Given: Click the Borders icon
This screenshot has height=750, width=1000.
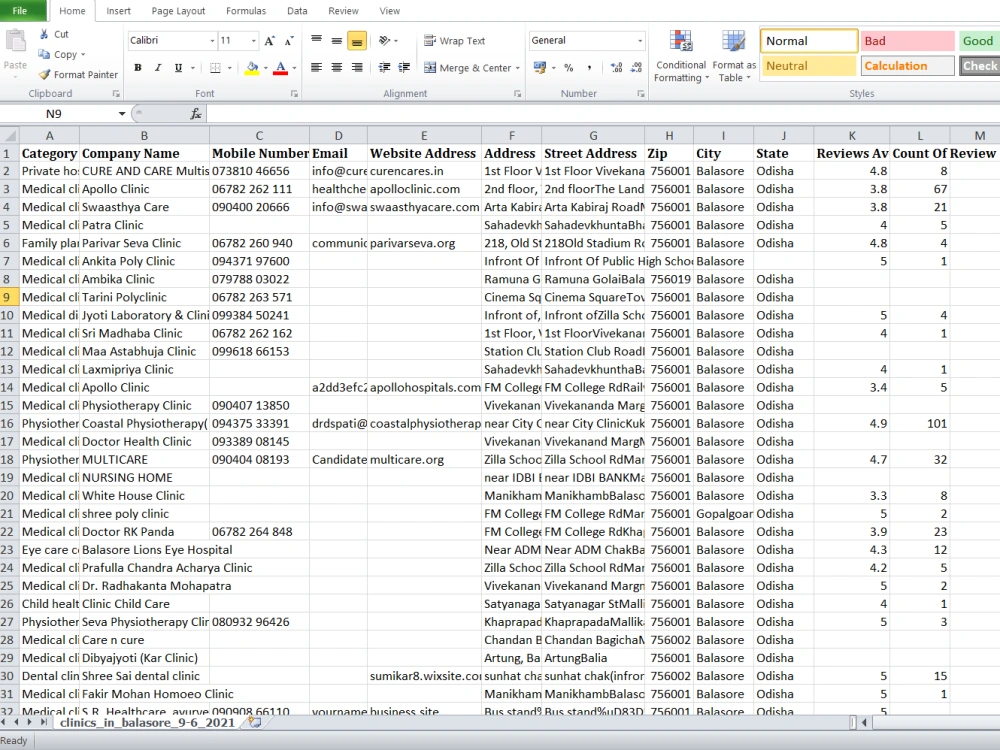Looking at the screenshot, I should point(216,67).
